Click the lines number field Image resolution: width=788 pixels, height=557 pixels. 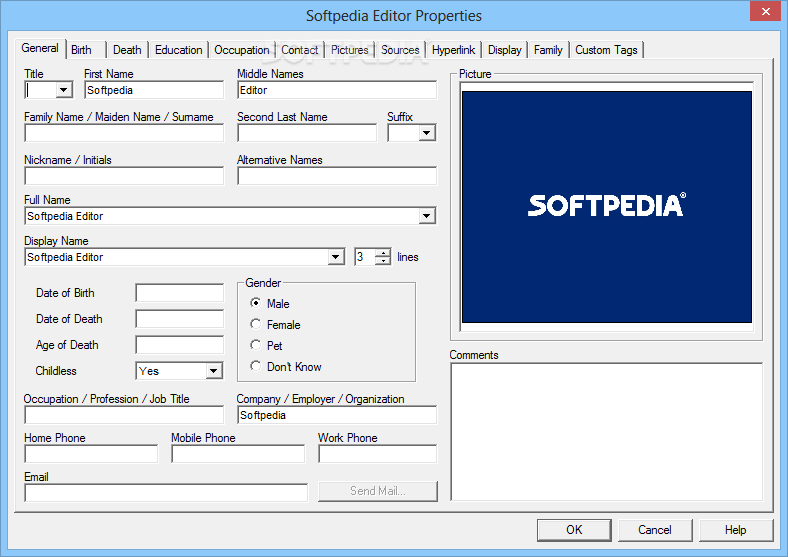(365, 257)
